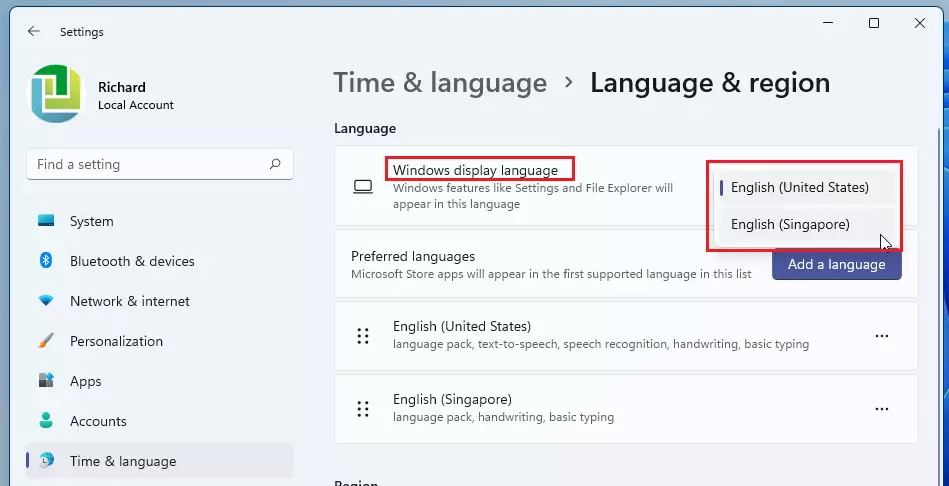949x486 pixels.
Task: Choose English (Singapore) display language
Action: tap(806, 225)
